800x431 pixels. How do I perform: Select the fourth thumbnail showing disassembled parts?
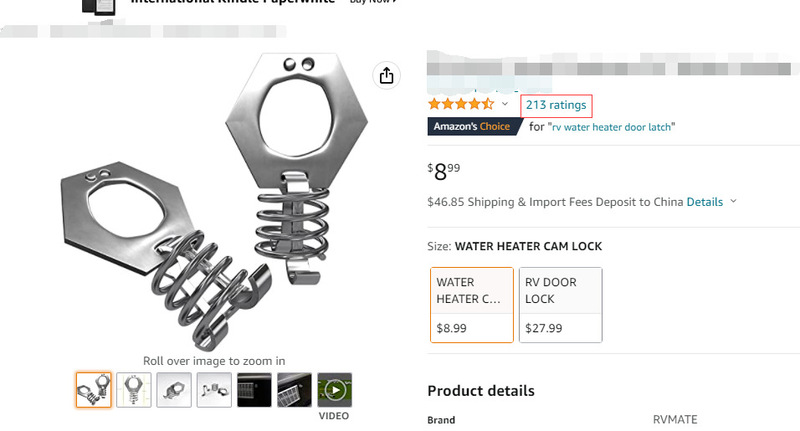(214, 389)
